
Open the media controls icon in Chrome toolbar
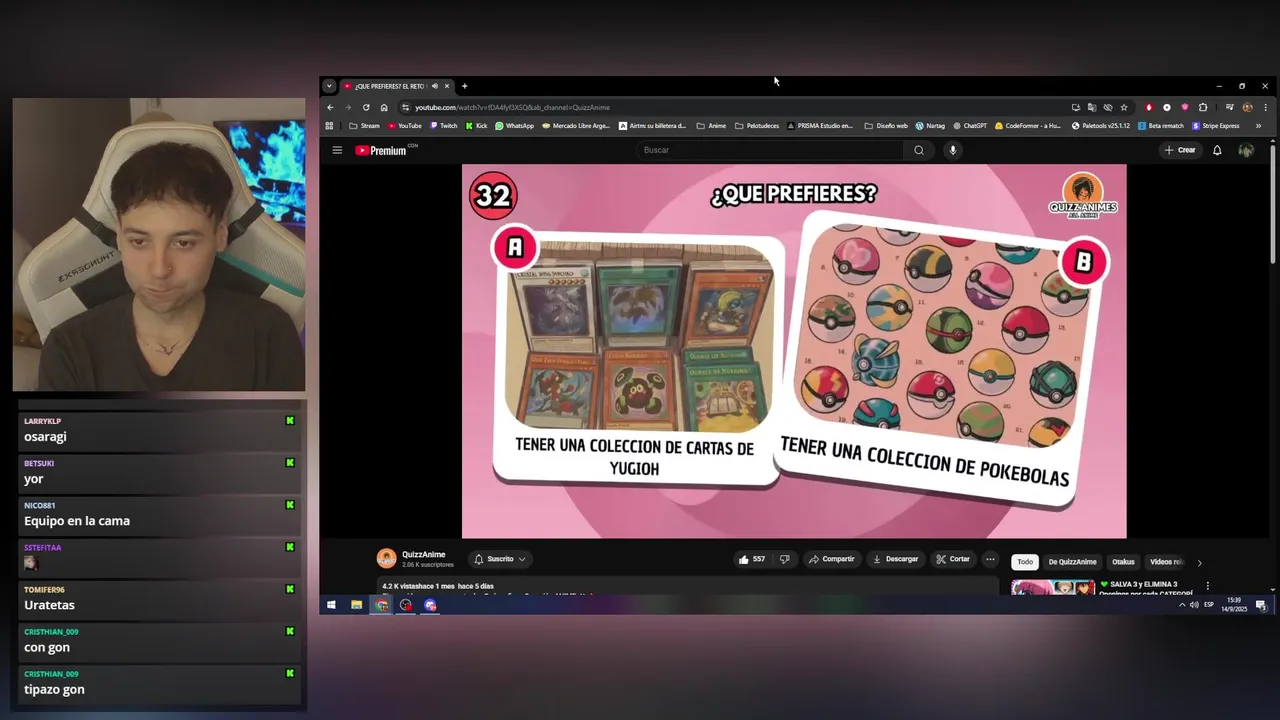[x=1230, y=107]
